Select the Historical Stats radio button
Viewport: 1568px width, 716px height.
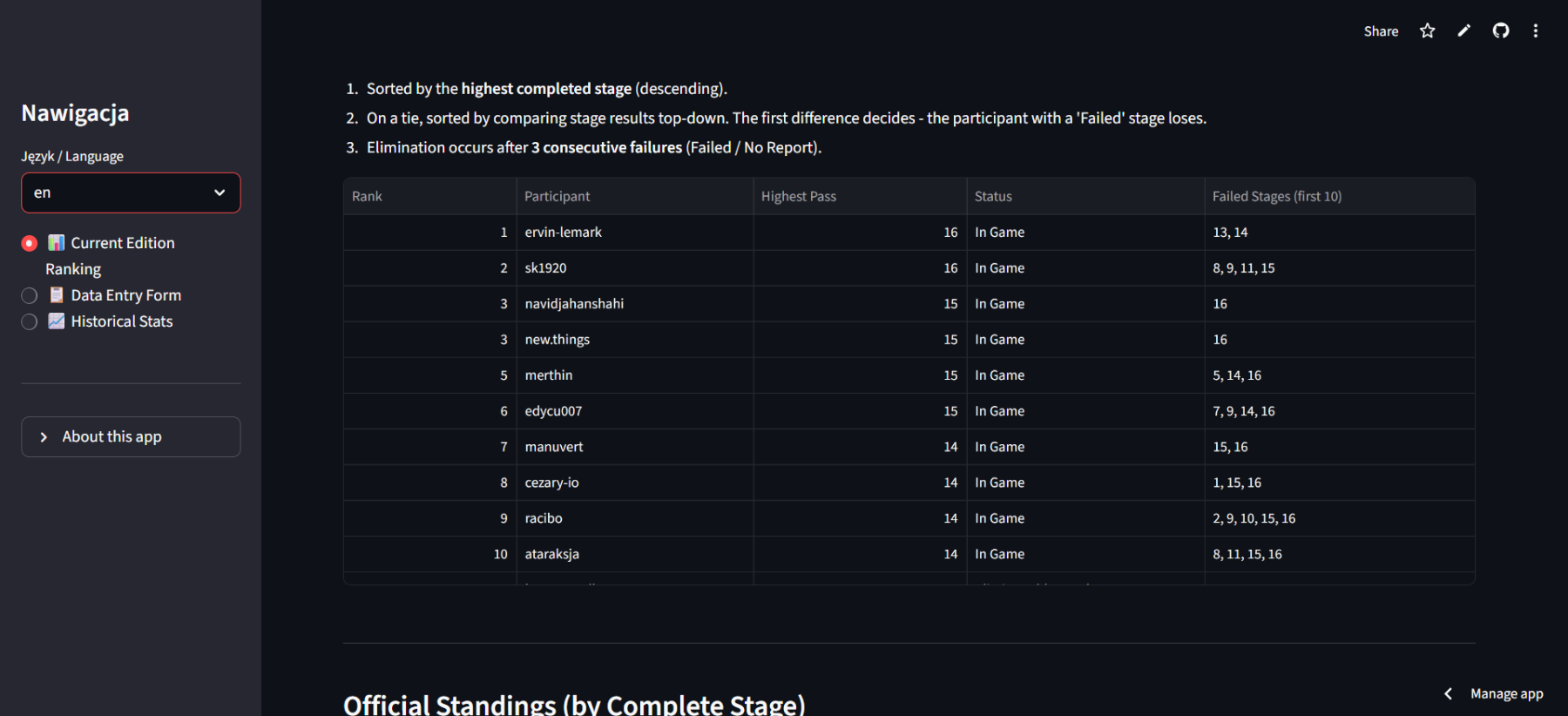click(x=30, y=321)
